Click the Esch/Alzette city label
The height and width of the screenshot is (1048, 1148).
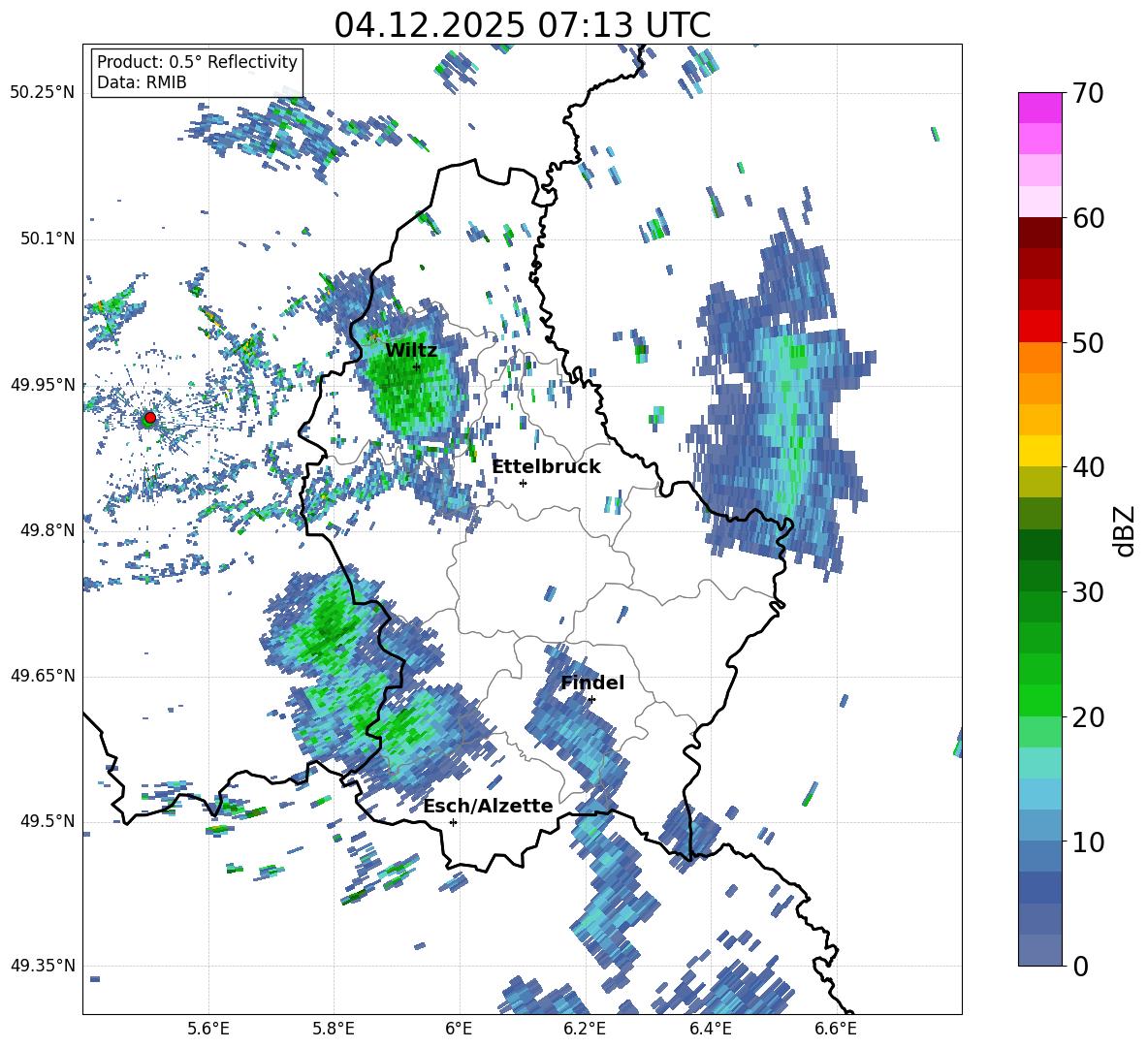[x=488, y=806]
